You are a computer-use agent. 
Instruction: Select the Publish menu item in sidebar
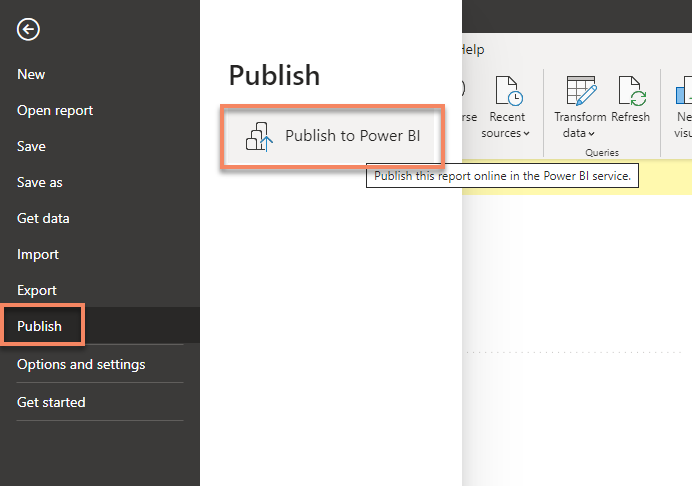(40, 326)
